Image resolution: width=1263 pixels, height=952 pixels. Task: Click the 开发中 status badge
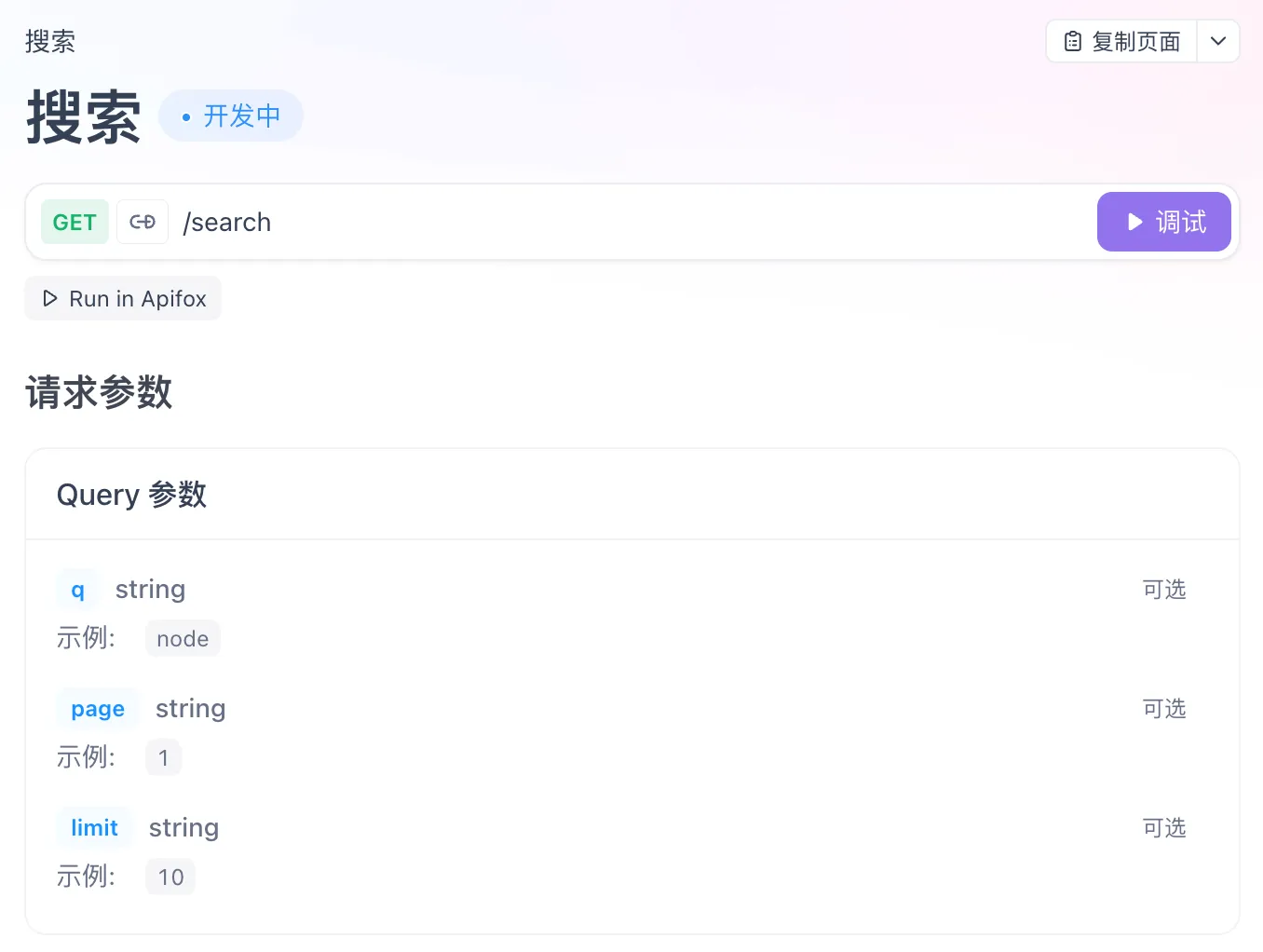231,116
